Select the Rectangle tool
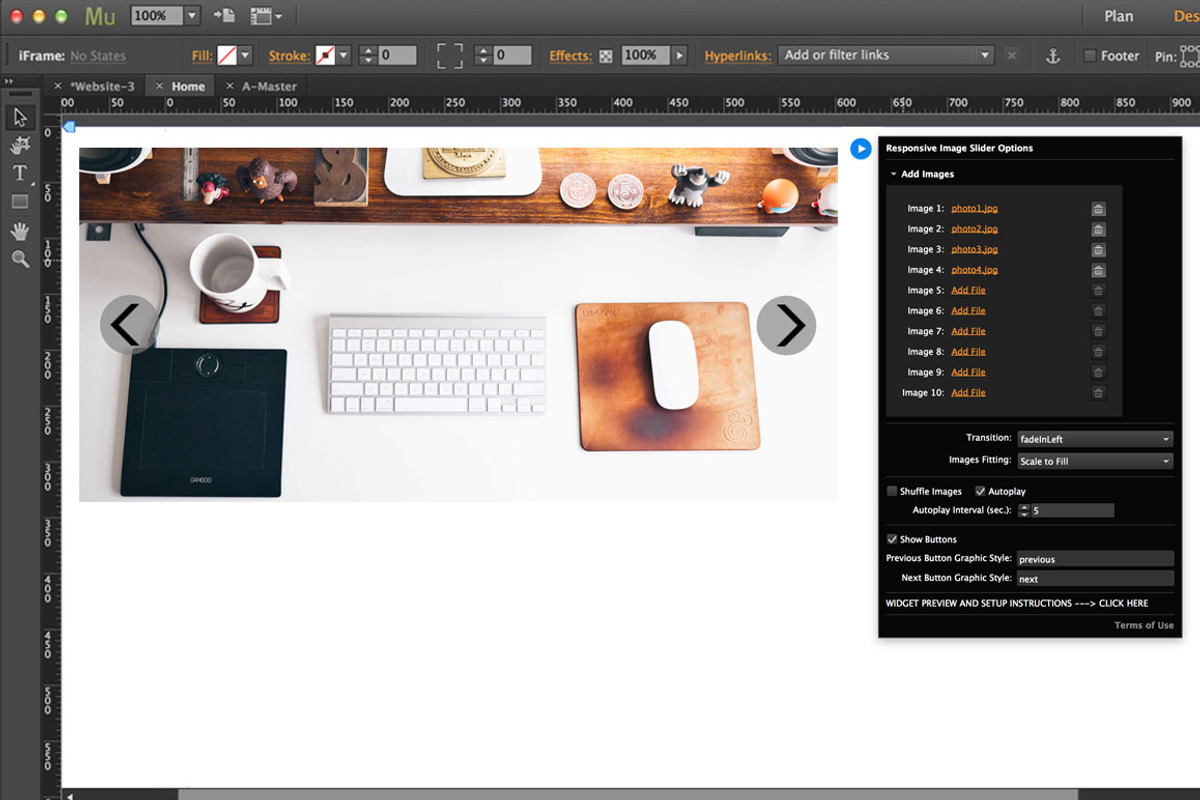Image resolution: width=1200 pixels, height=800 pixels. (x=20, y=201)
